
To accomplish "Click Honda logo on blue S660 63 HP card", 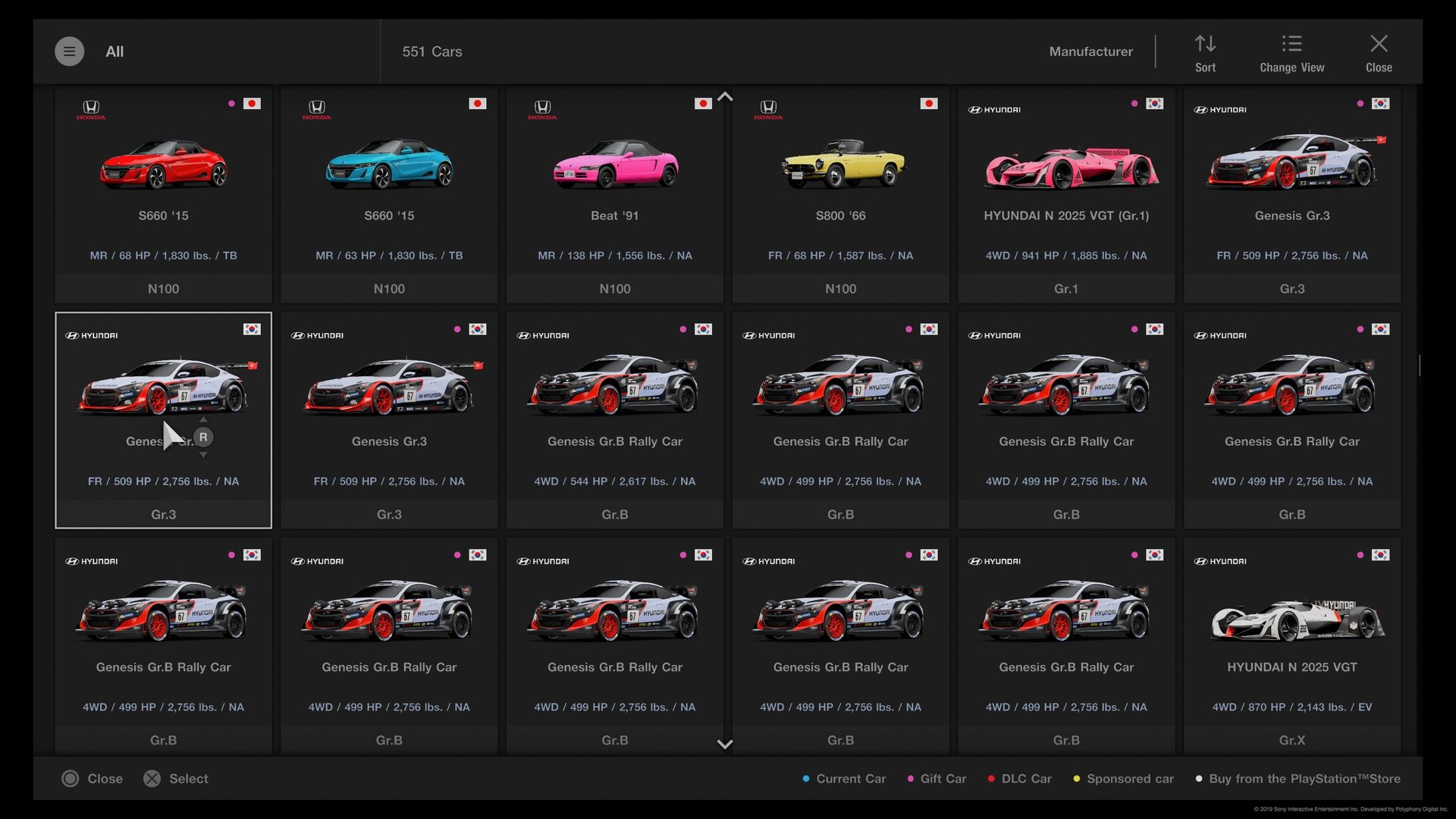I will [317, 110].
